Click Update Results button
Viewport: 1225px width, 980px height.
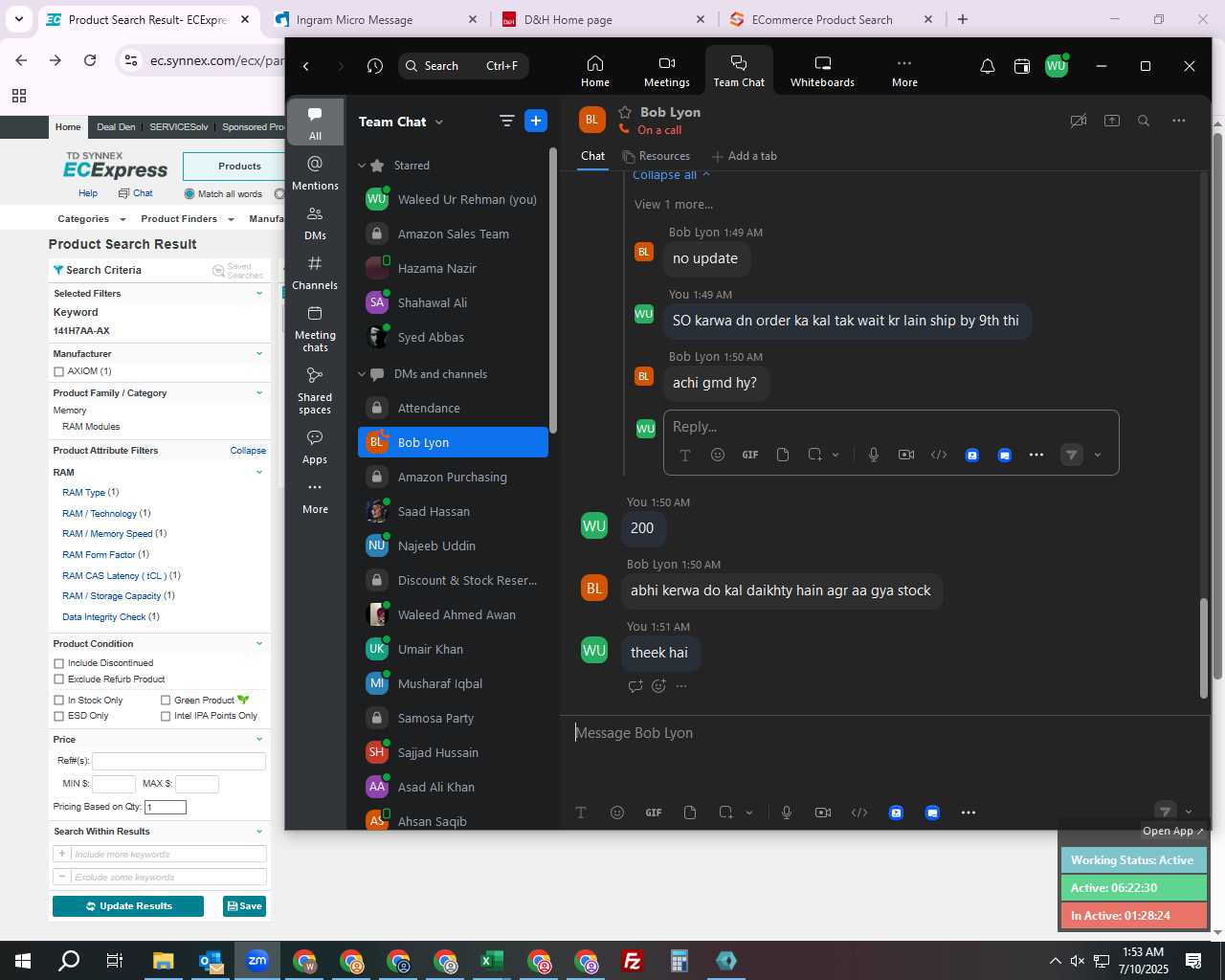click(128, 906)
